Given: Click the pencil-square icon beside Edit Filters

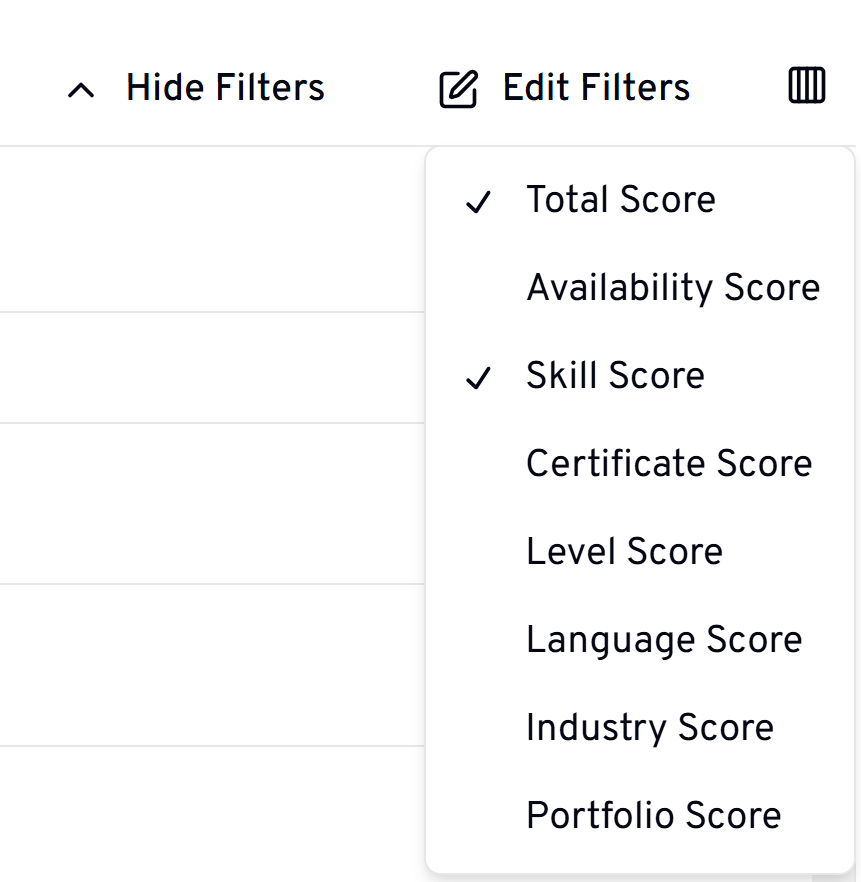Looking at the screenshot, I should [x=458, y=89].
